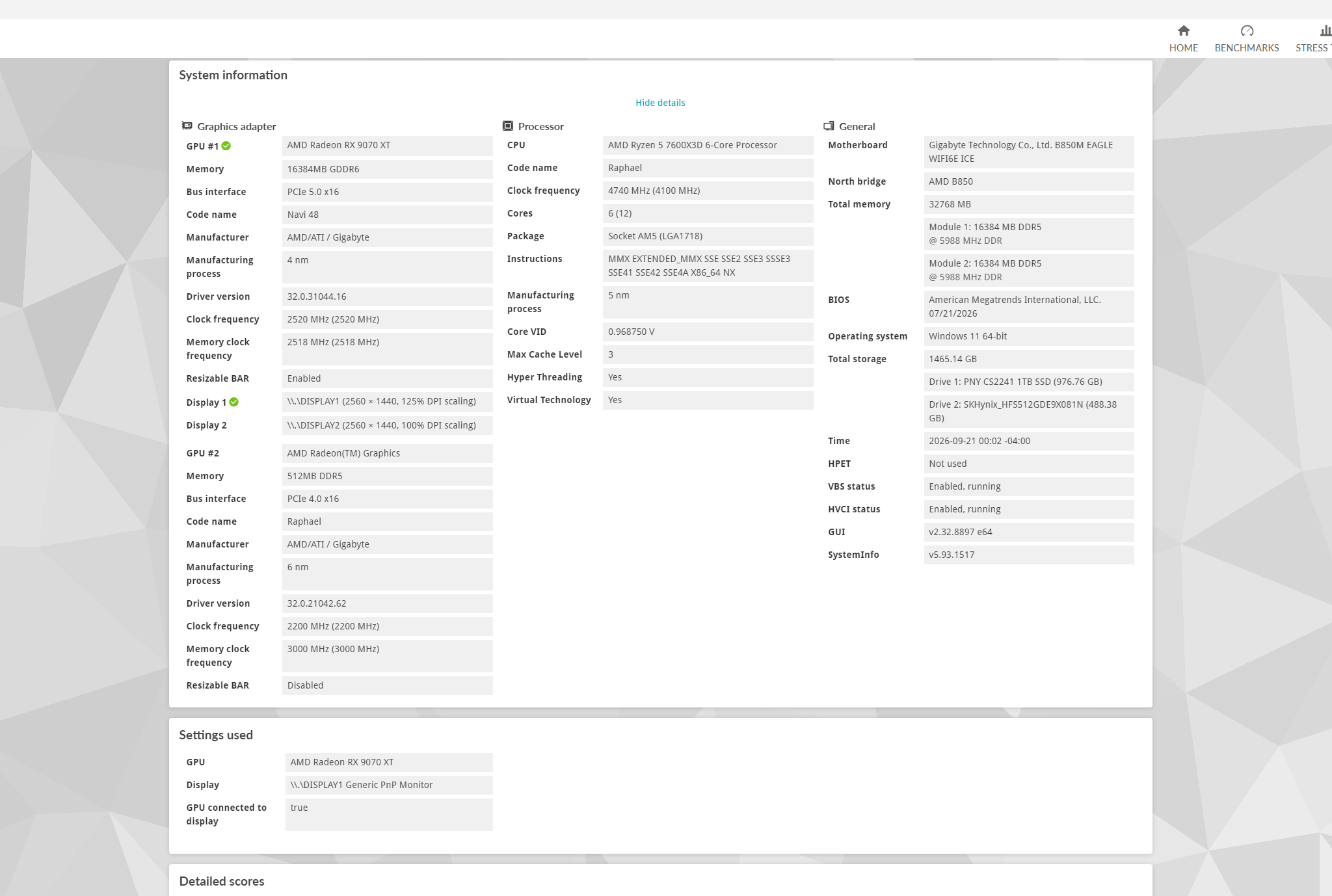The image size is (1332, 896).
Task: Select the GUI v2.32.8897 e64 value
Action: point(1029,532)
